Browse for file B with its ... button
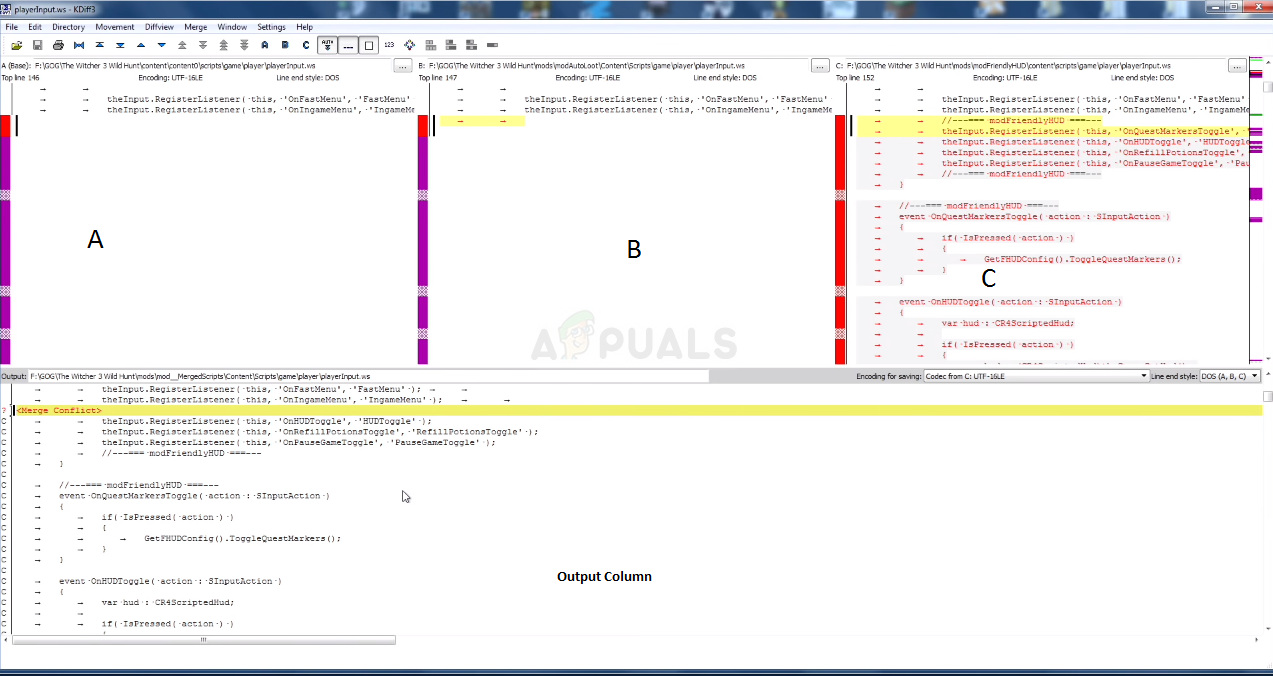Screen dimensions: 1273x676 (819, 66)
